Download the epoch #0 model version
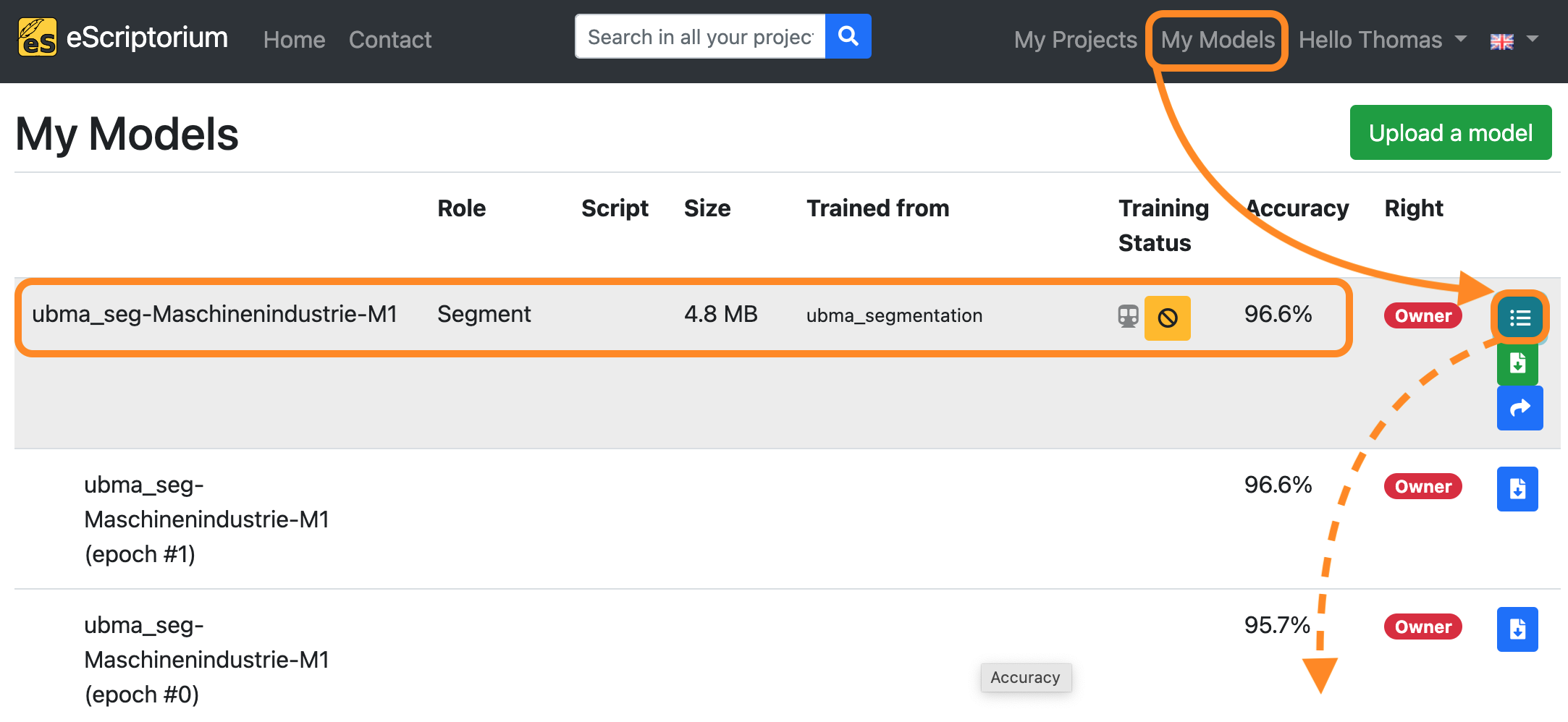This screenshot has width=1568, height=722. 1517,629
